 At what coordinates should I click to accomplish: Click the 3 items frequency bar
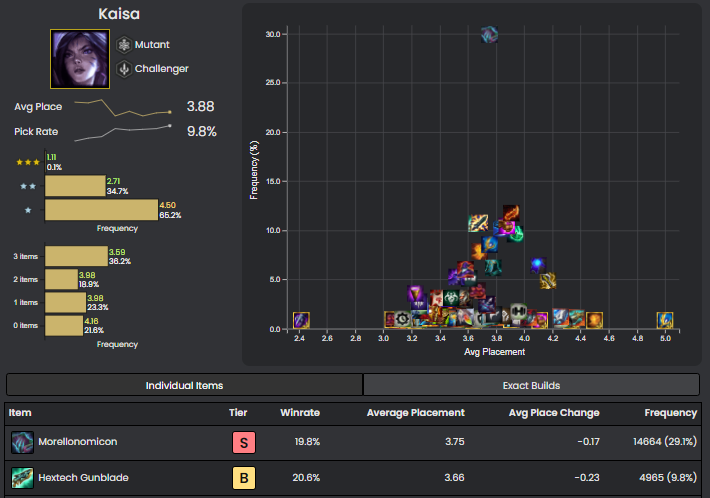tap(76, 257)
